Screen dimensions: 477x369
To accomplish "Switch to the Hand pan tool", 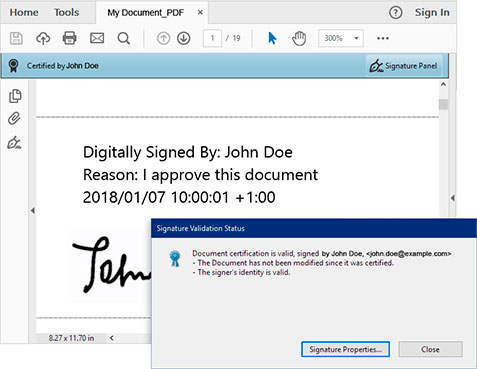I will click(299, 38).
